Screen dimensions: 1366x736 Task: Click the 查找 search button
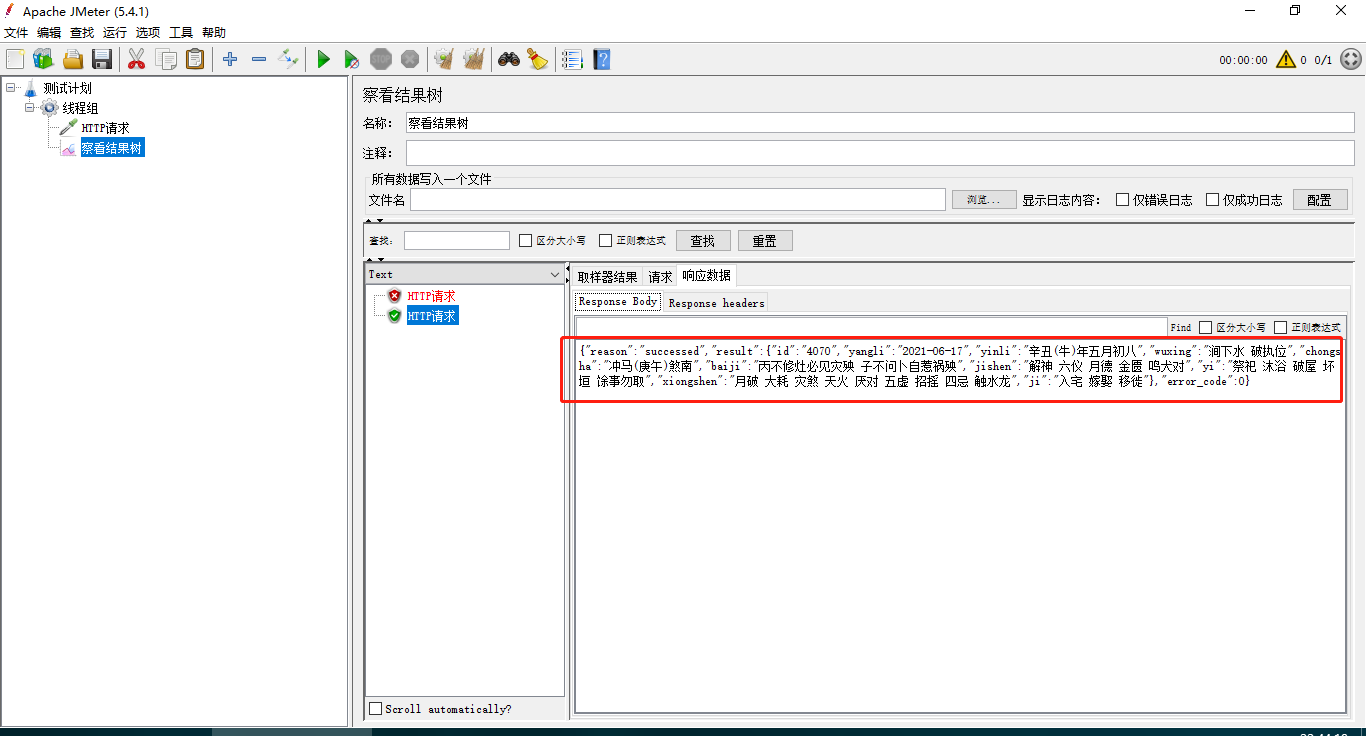tap(703, 240)
